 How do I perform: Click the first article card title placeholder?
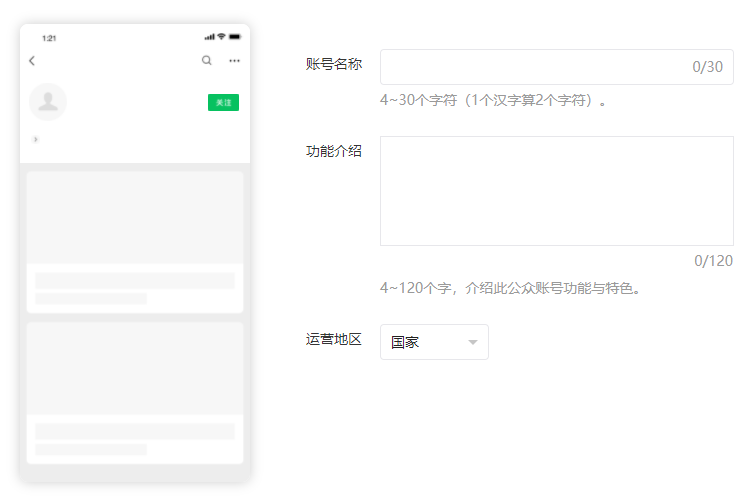(x=135, y=281)
